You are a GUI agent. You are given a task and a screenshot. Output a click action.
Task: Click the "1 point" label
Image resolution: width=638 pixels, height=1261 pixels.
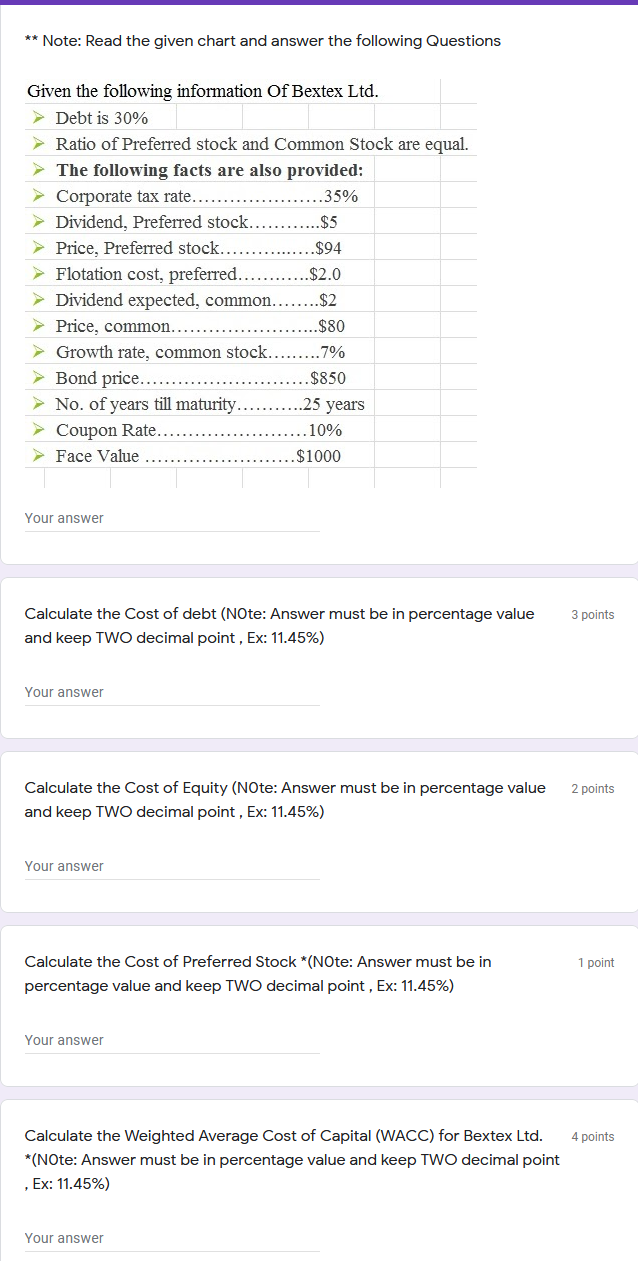click(594, 962)
